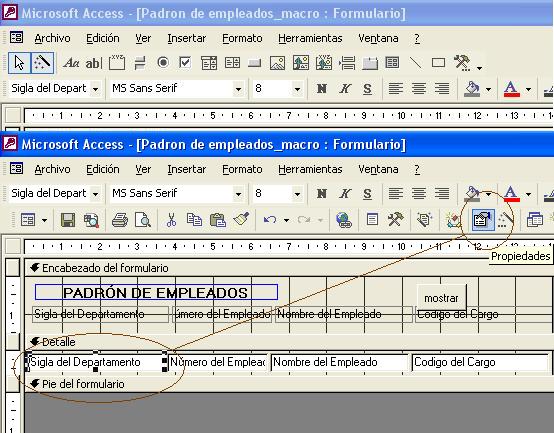Select the 'Detalle' section bar
The height and width of the screenshot is (433, 554).
point(288,342)
